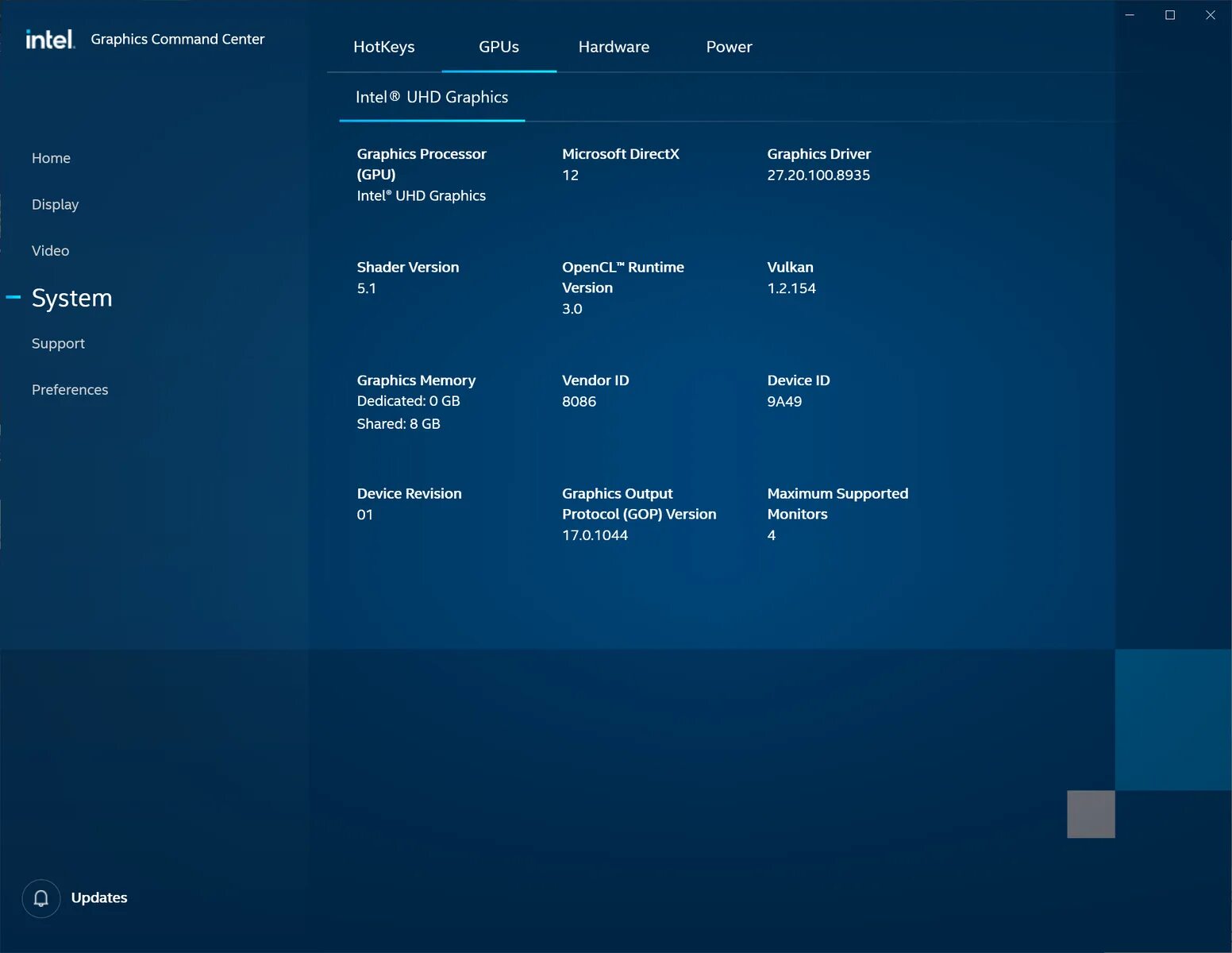Click the Updates bell icon
The image size is (1232, 953).
tap(41, 898)
